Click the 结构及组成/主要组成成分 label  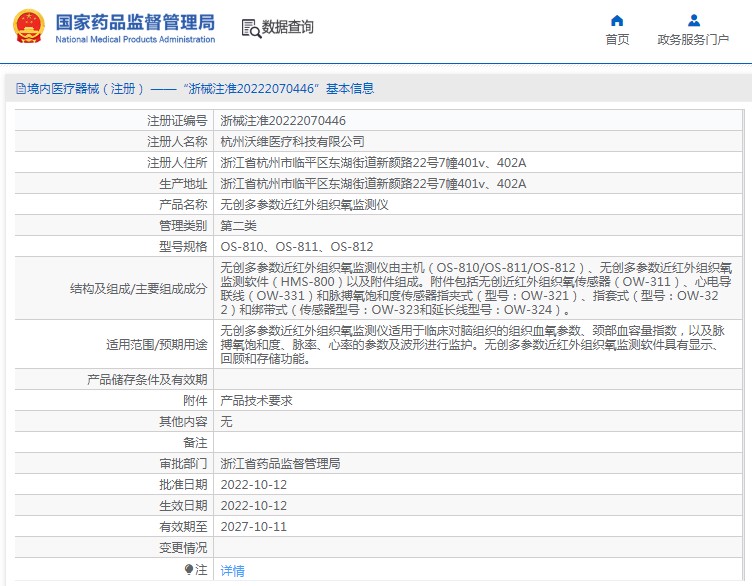[x=139, y=289]
